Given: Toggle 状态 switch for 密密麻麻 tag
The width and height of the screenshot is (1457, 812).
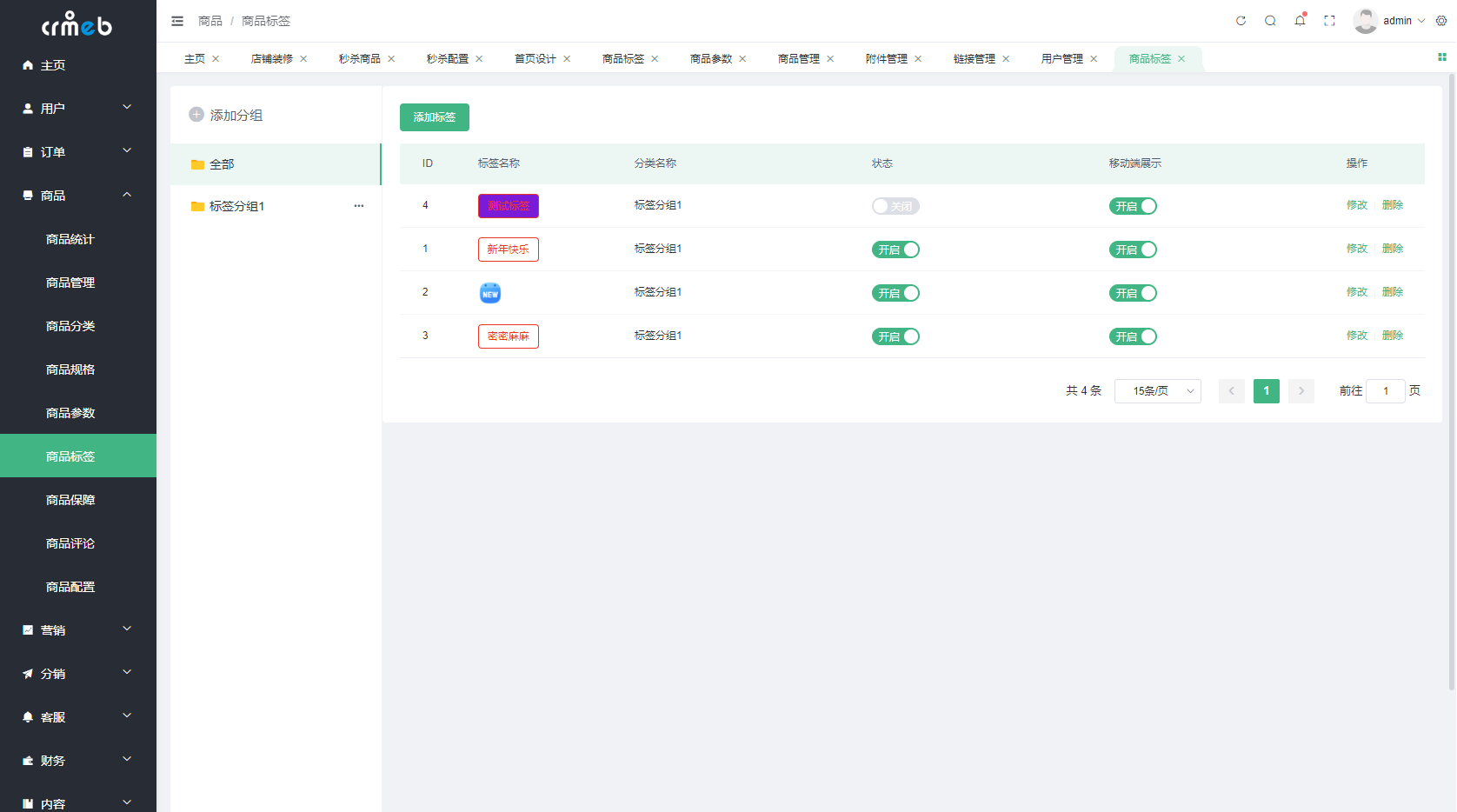Looking at the screenshot, I should [x=895, y=336].
